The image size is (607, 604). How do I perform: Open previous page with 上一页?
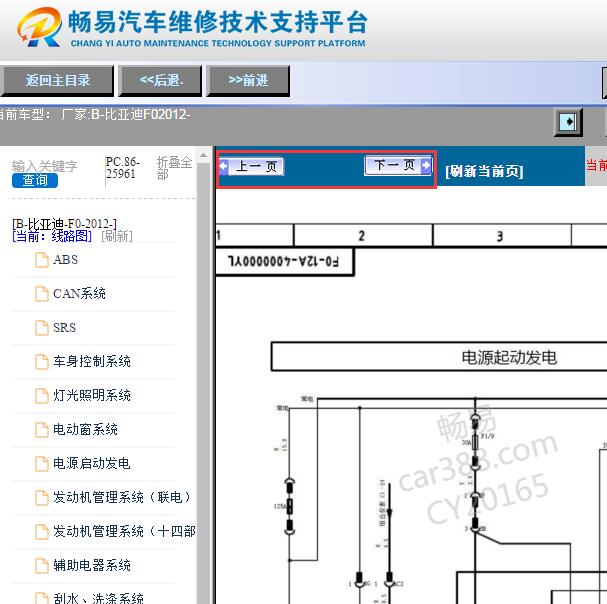(252, 166)
